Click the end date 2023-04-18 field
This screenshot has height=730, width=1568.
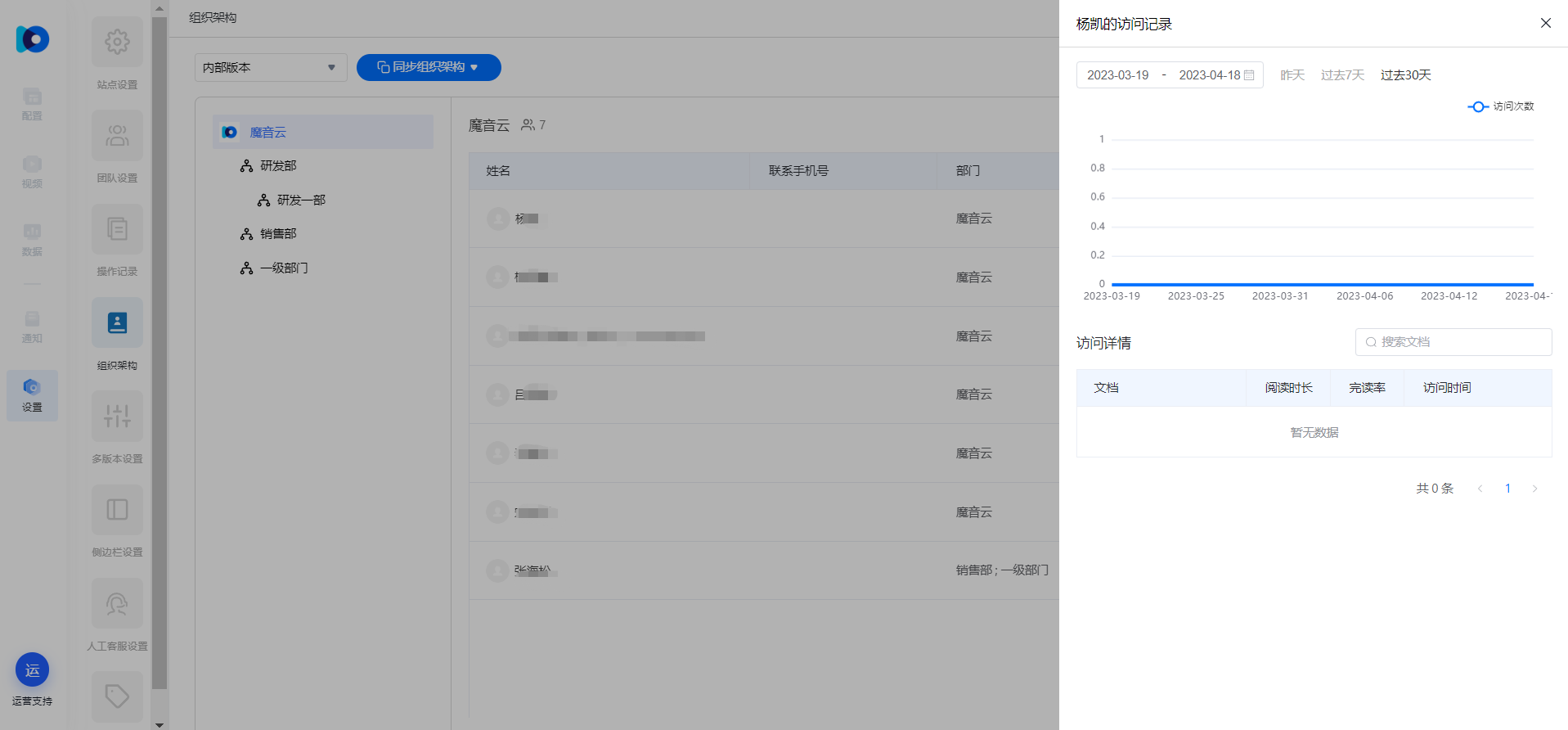pos(1209,75)
